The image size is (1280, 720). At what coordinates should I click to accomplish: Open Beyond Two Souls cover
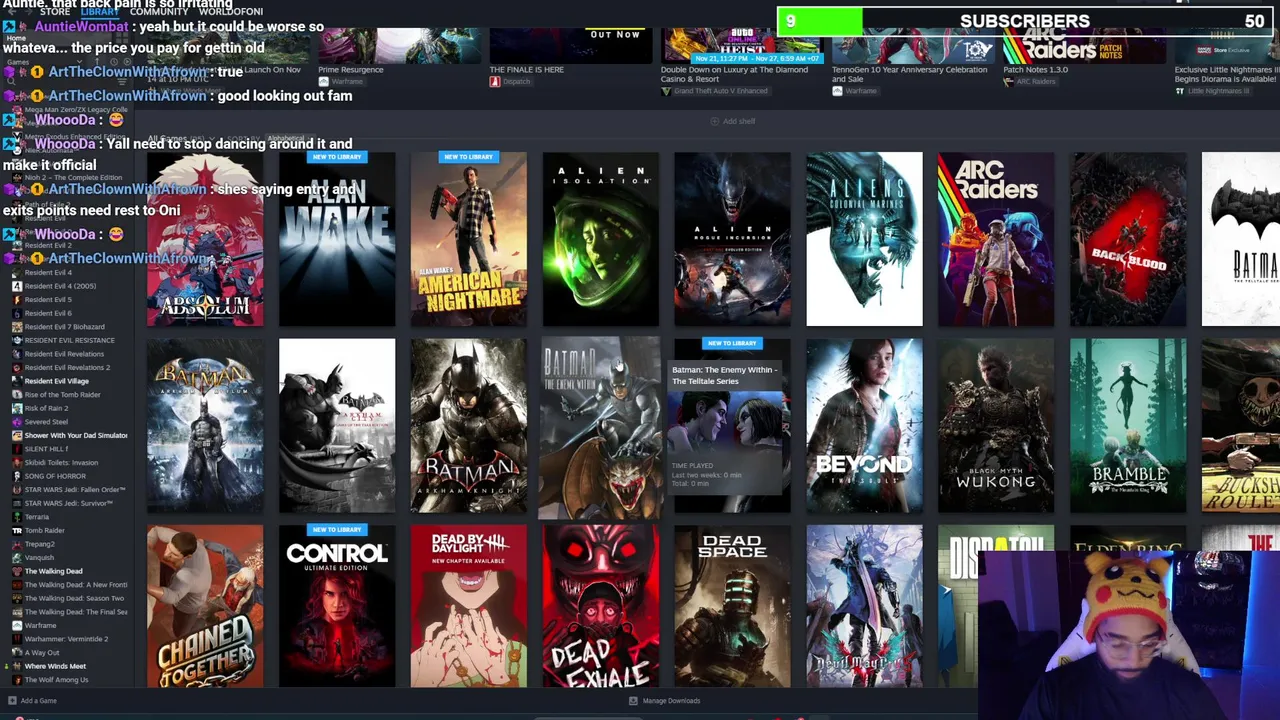pos(864,425)
